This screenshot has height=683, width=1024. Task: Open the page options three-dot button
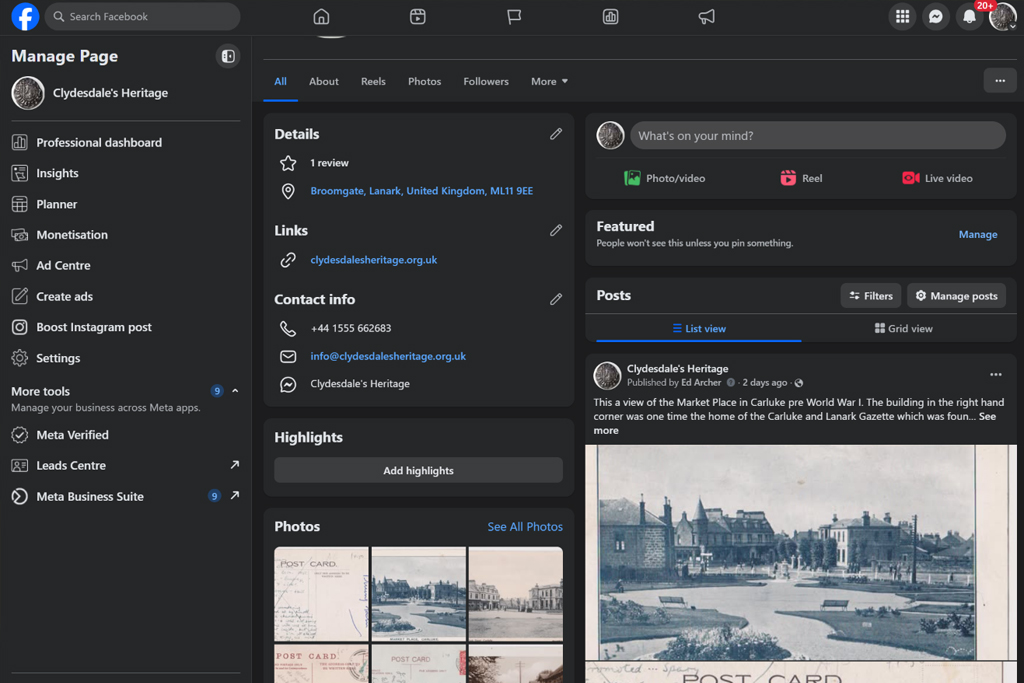point(1000,81)
